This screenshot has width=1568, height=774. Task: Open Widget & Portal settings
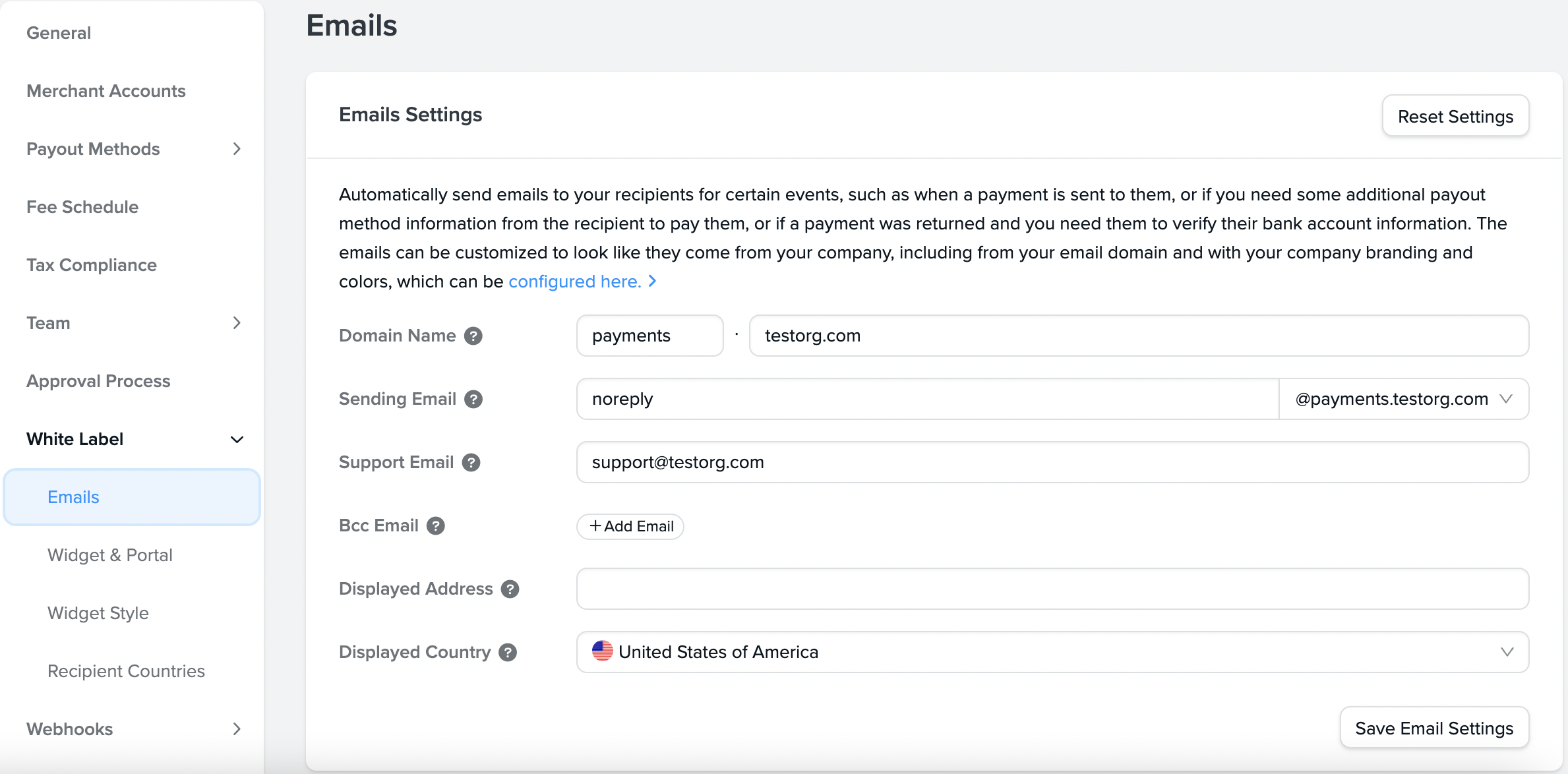[x=109, y=555]
